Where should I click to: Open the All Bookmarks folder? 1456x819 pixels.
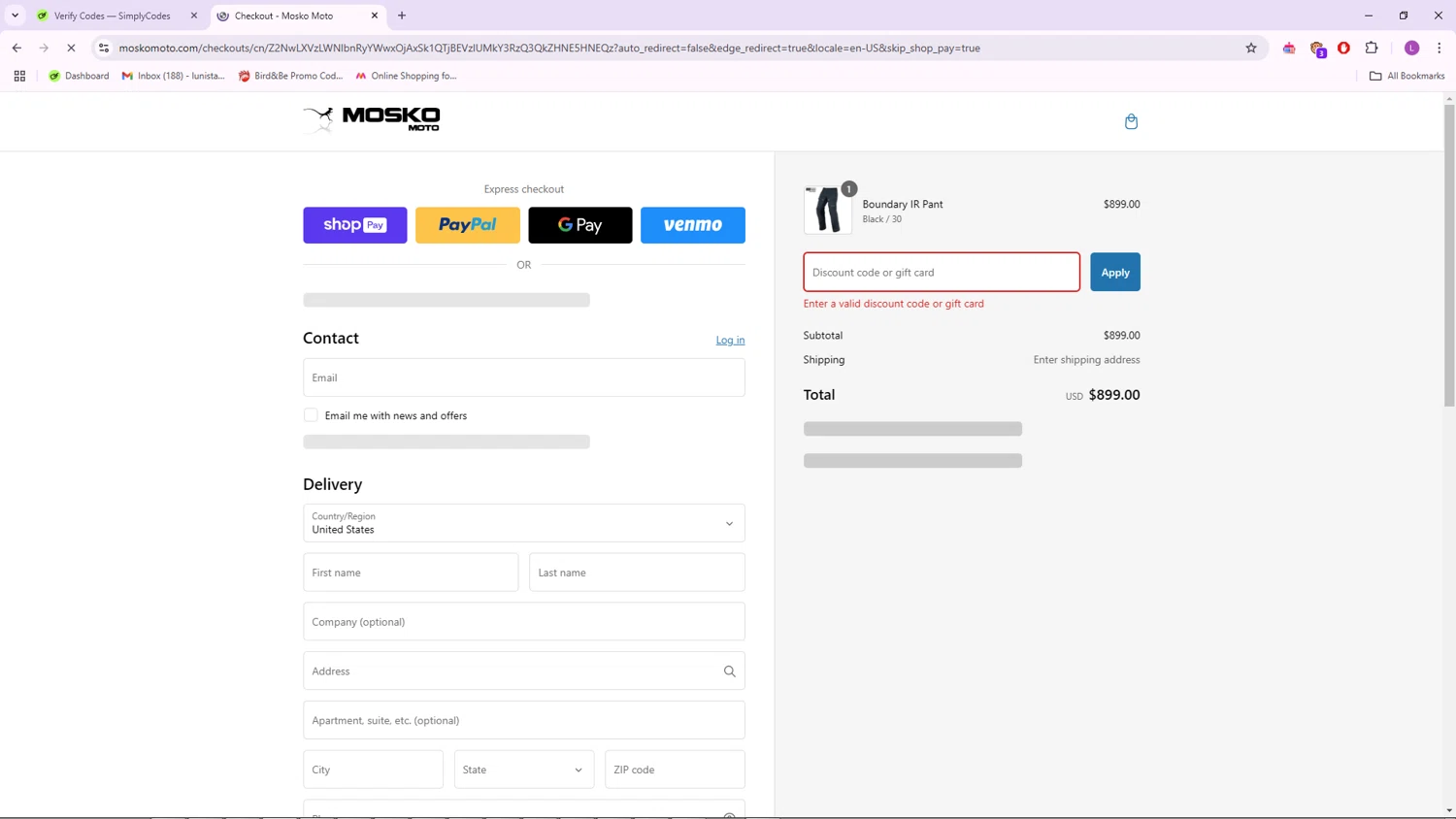[x=1406, y=76]
